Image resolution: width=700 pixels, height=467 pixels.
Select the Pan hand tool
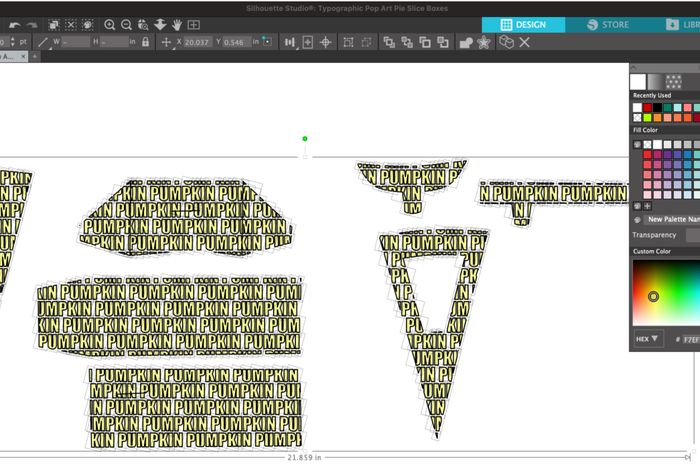[177, 24]
